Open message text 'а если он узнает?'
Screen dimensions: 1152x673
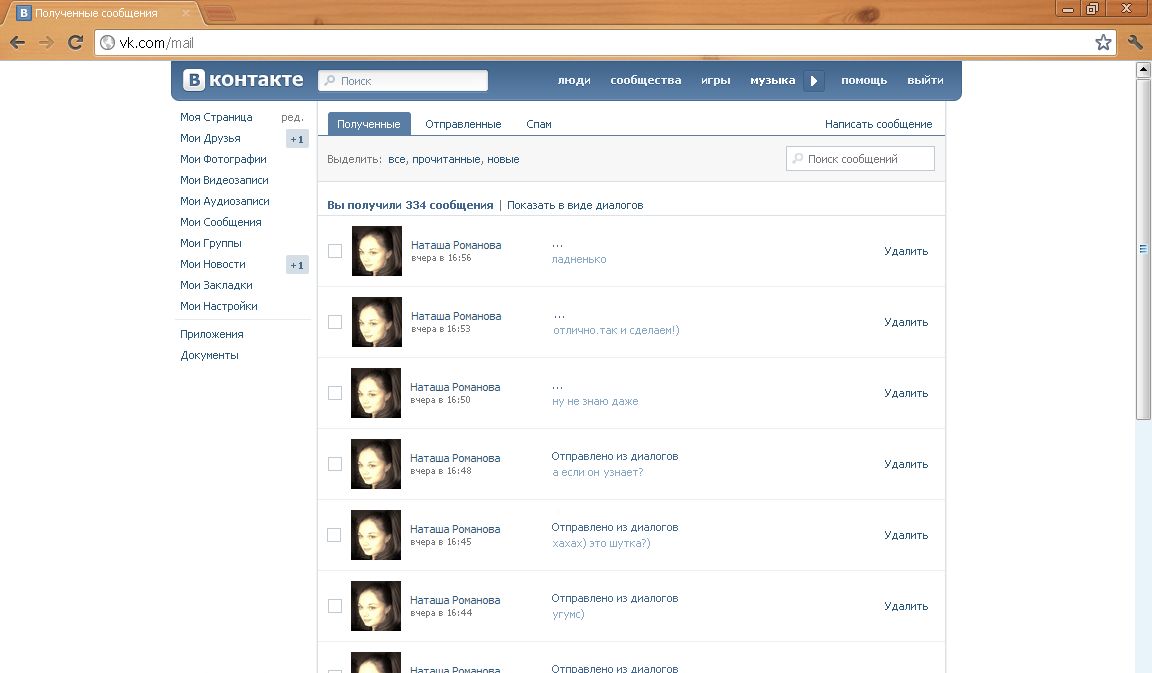[x=597, y=472]
